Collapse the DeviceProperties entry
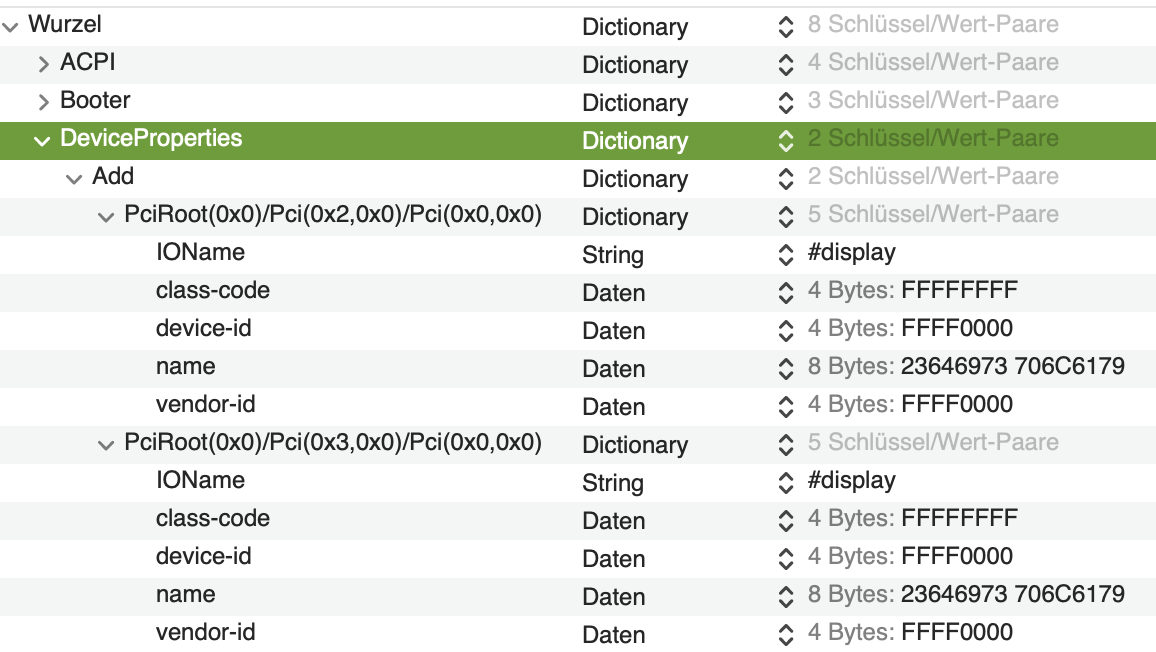Image resolution: width=1156 pixels, height=652 pixels. 41,141
